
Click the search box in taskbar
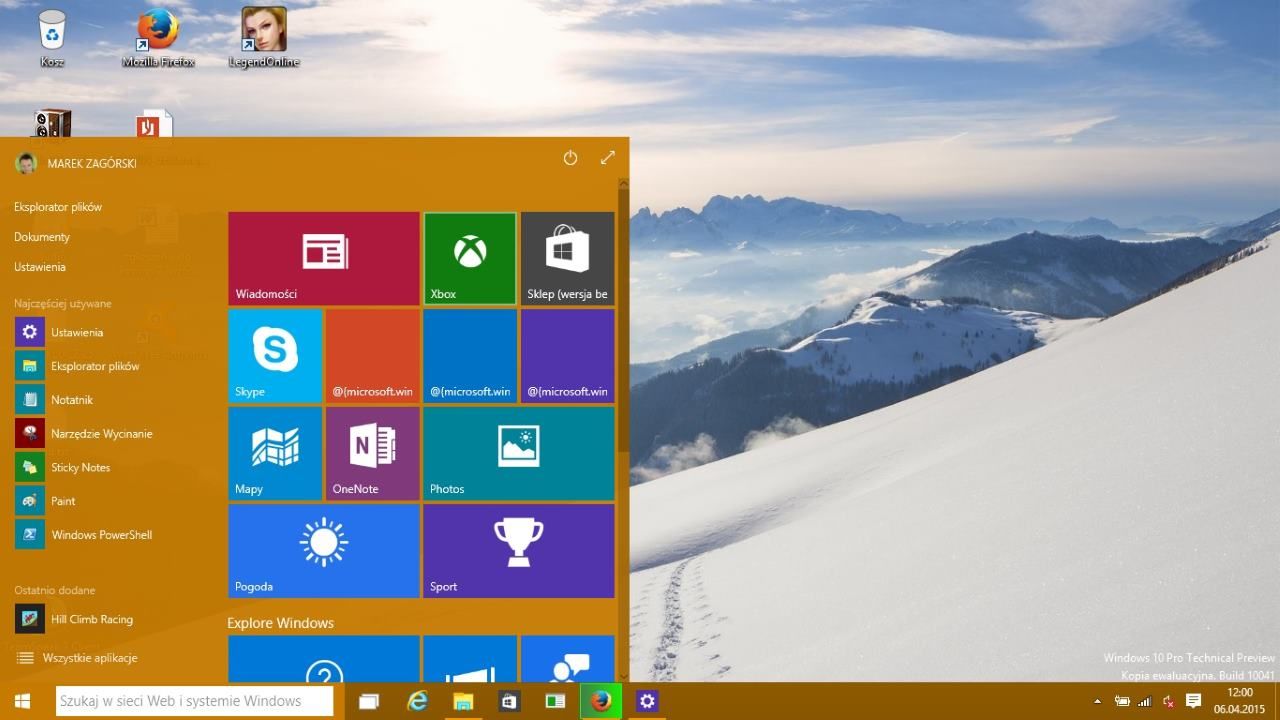[x=194, y=701]
